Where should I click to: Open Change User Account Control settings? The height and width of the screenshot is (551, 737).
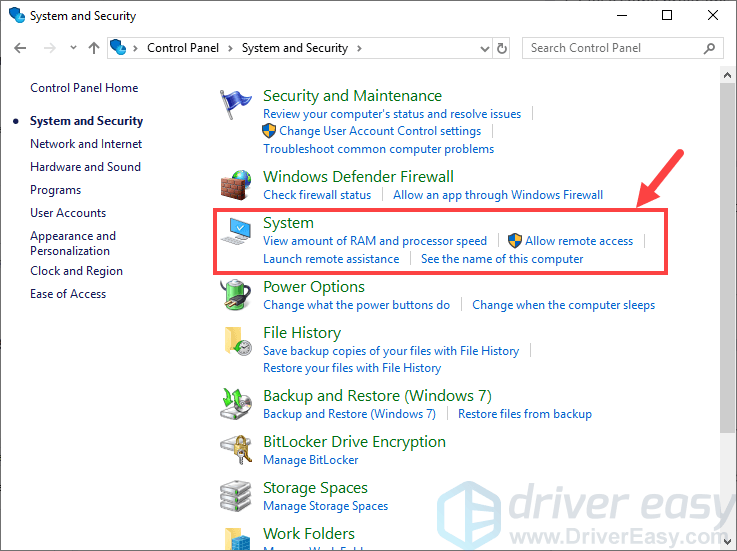[x=380, y=131]
